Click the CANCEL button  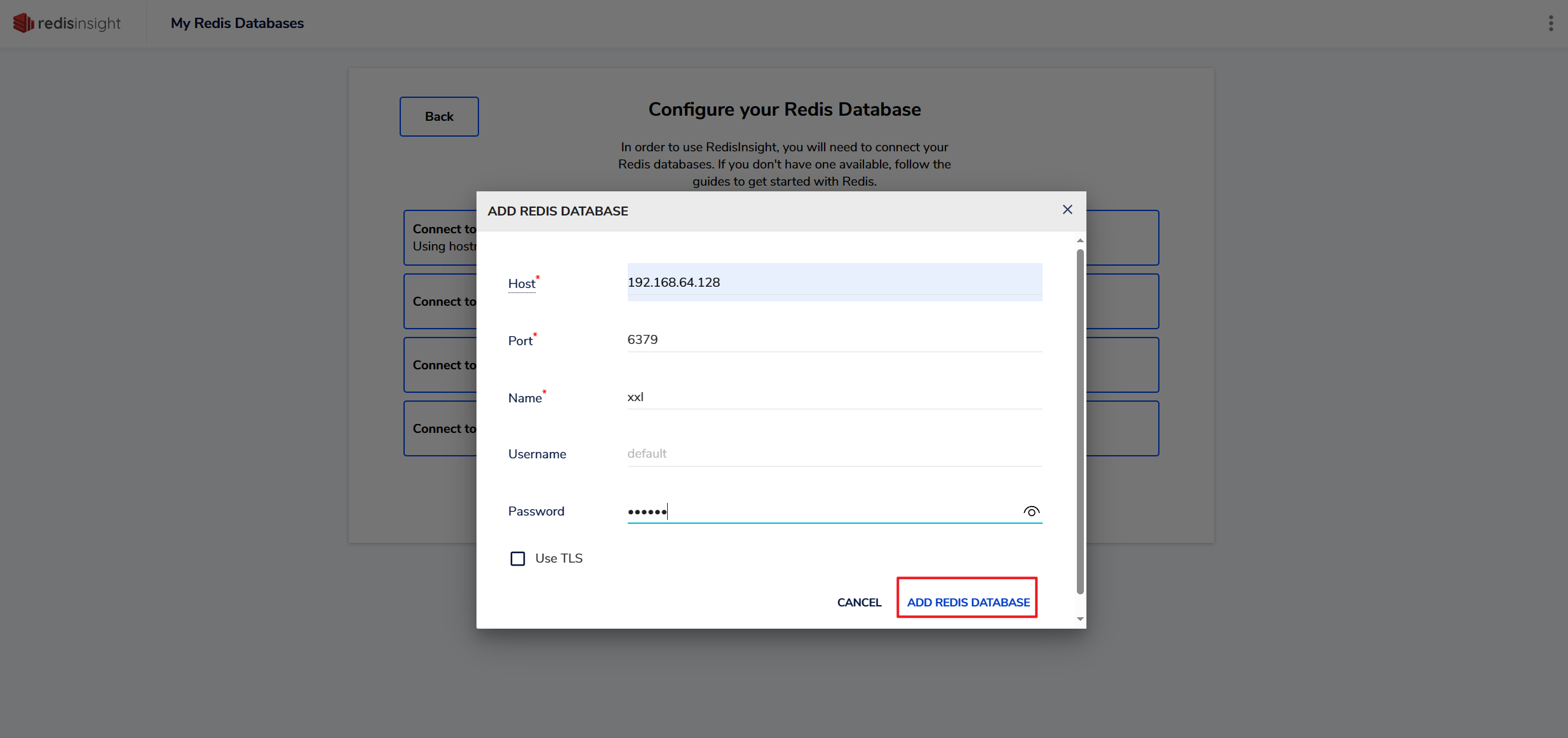coord(859,602)
